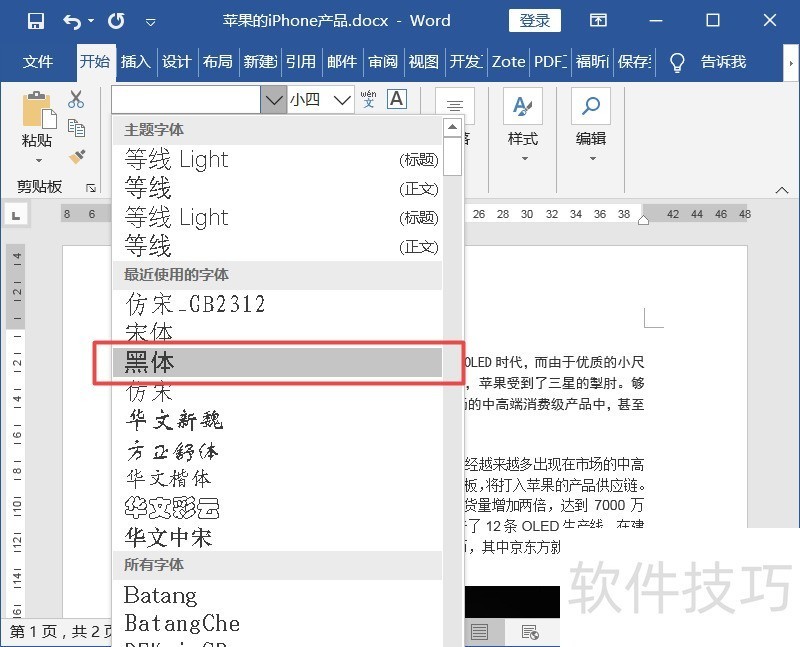
Task: Click page count in status bar
Action: [61, 632]
